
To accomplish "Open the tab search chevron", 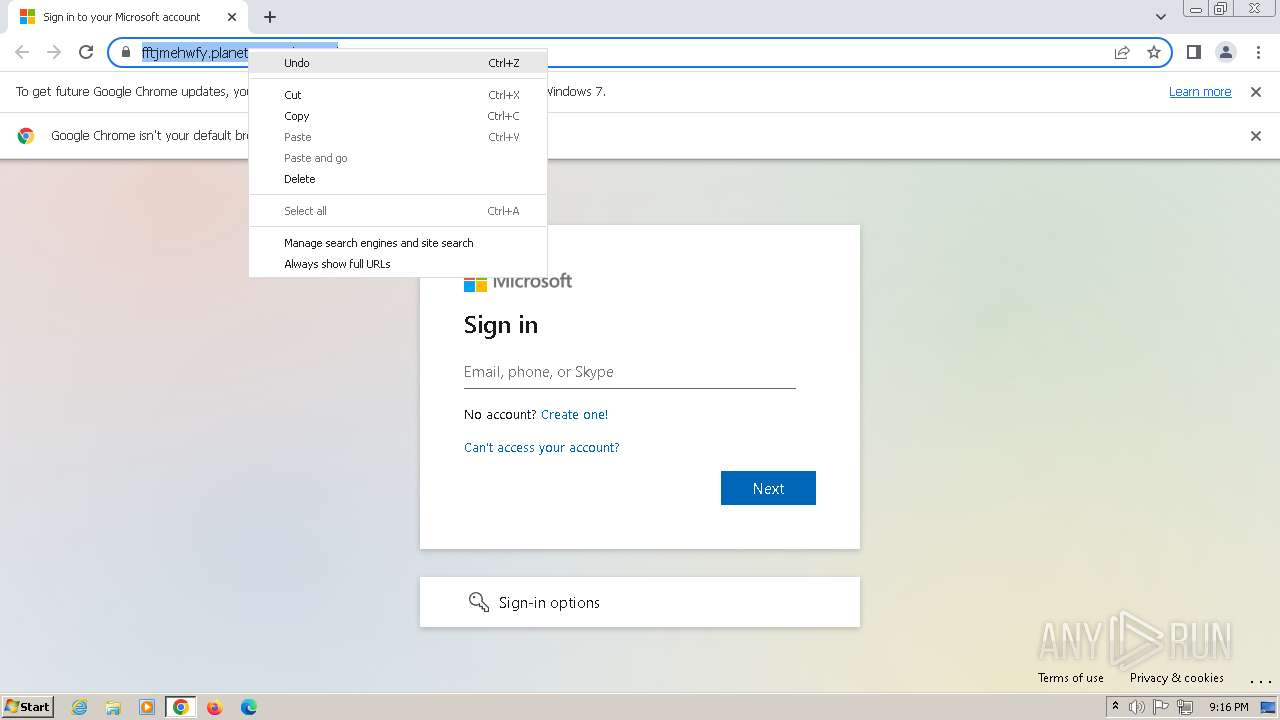I will (x=1160, y=17).
